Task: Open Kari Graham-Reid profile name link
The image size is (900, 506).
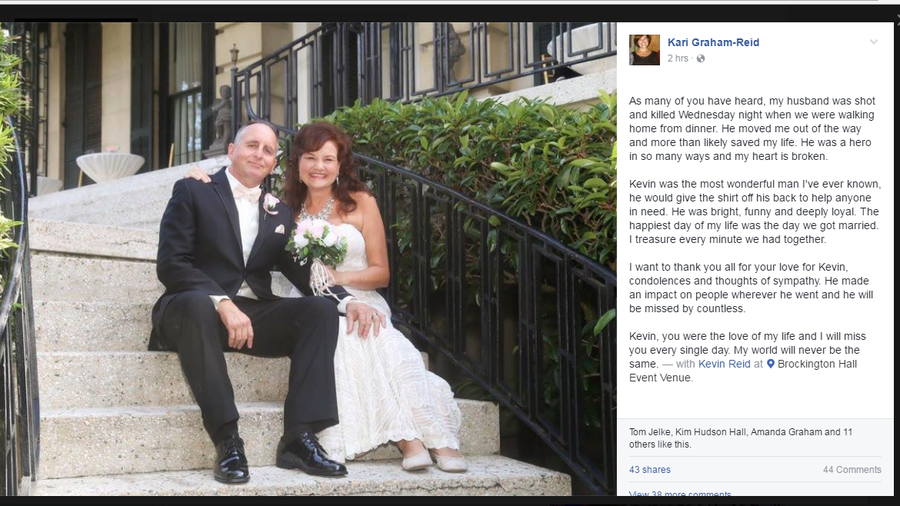Action: point(713,42)
